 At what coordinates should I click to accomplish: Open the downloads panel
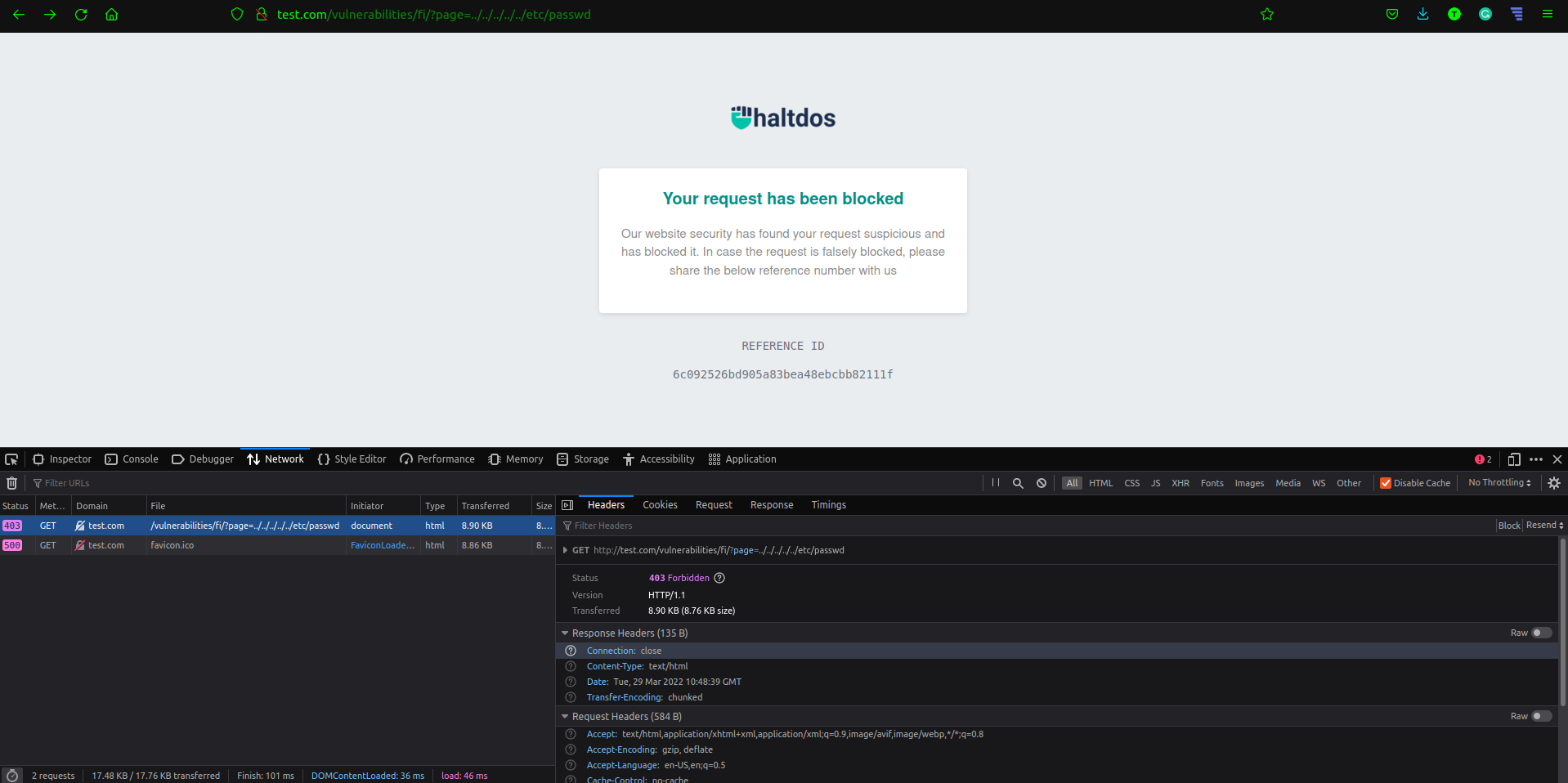pyautogui.click(x=1423, y=14)
